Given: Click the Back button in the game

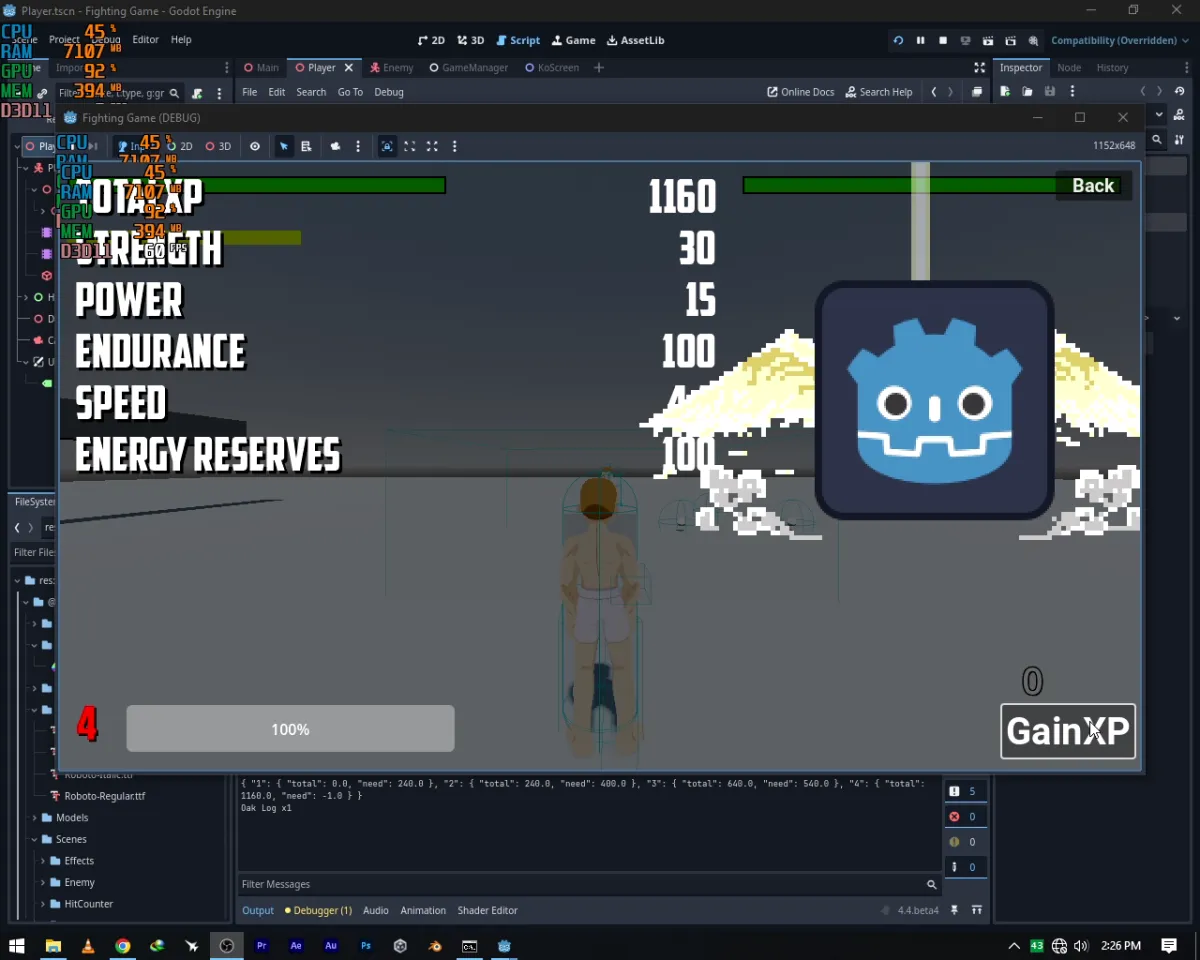Looking at the screenshot, I should (1093, 186).
